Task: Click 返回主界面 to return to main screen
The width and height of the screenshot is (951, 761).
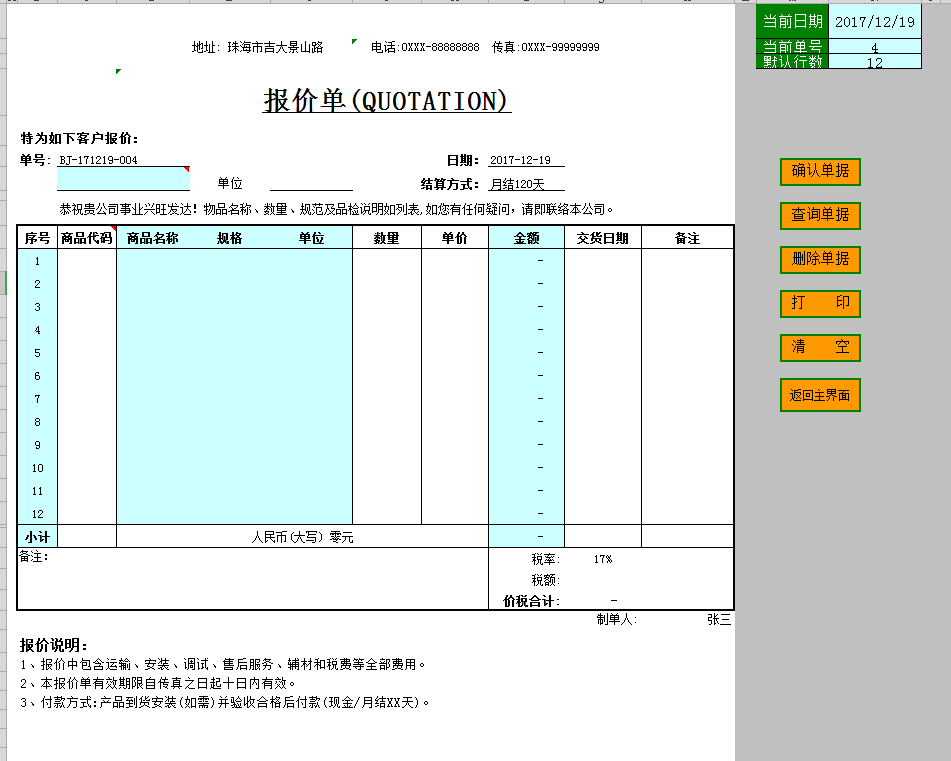Action: tap(819, 395)
